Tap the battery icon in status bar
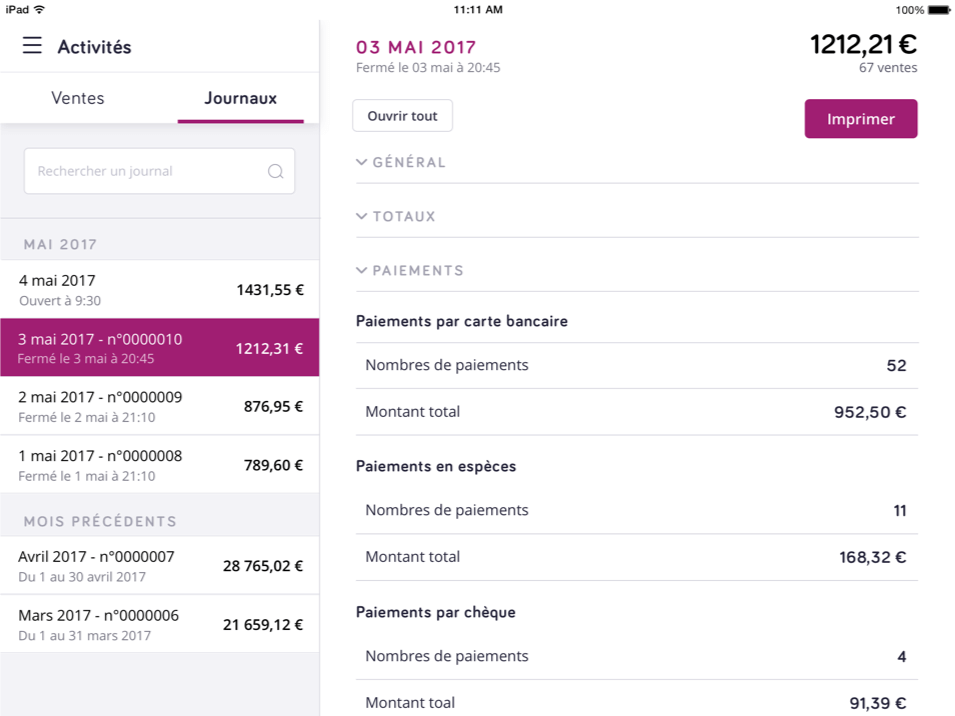This screenshot has height=716, width=955. pyautogui.click(x=938, y=9)
